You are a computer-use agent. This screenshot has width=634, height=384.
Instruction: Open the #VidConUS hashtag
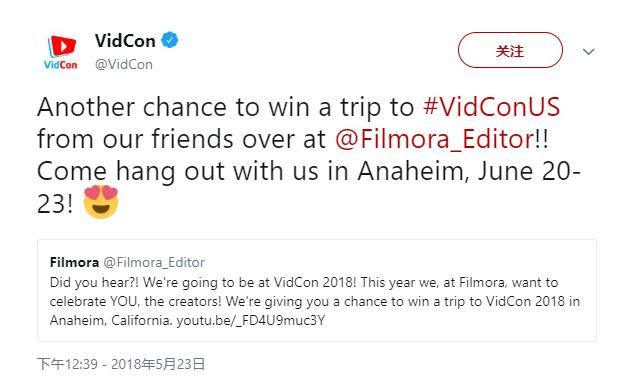491,107
